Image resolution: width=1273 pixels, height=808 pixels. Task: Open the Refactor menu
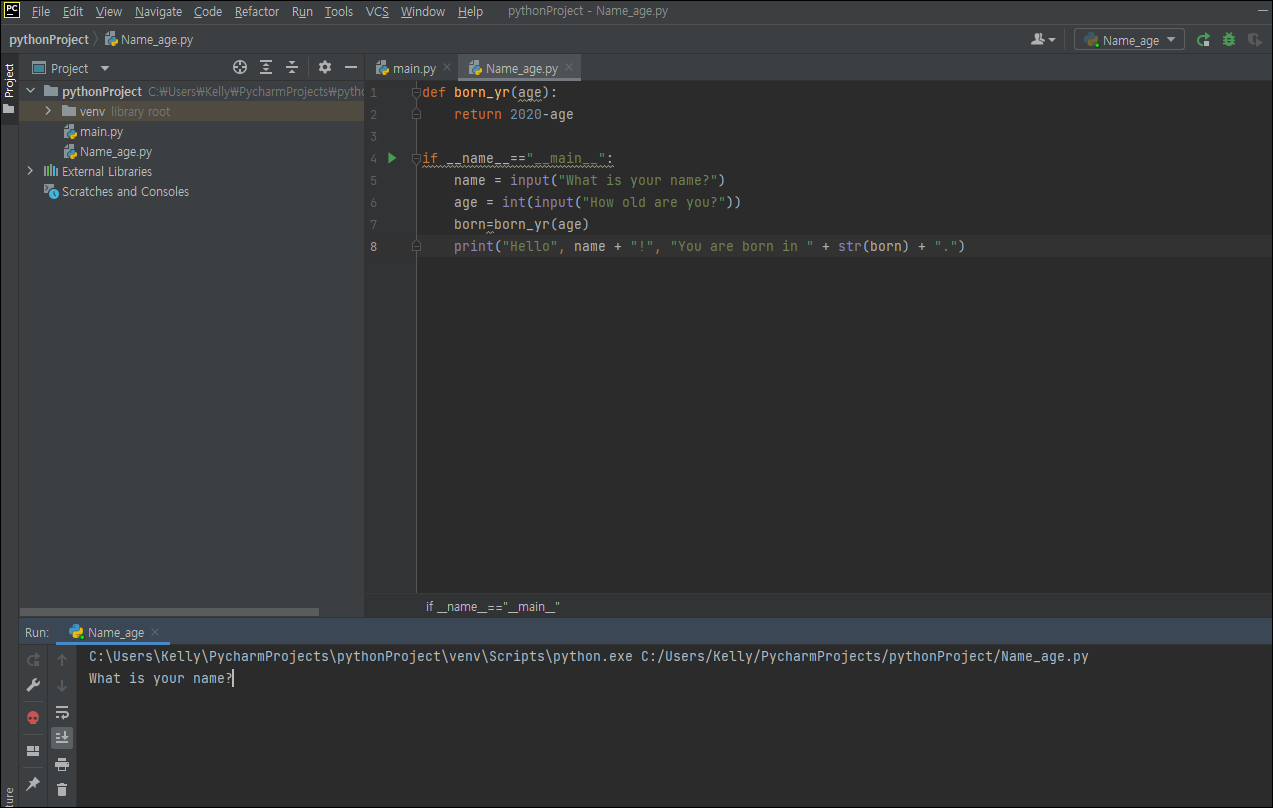coord(257,12)
